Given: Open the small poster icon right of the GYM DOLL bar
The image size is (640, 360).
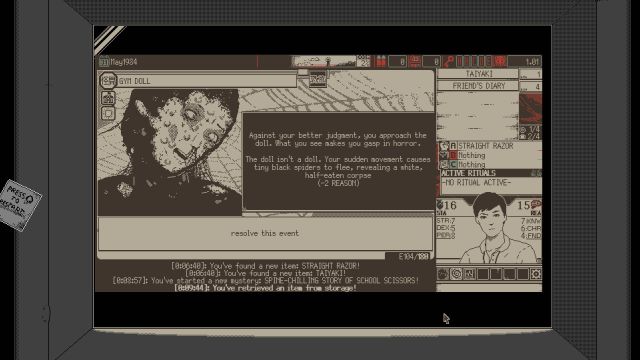Looking at the screenshot, I should point(318,78).
